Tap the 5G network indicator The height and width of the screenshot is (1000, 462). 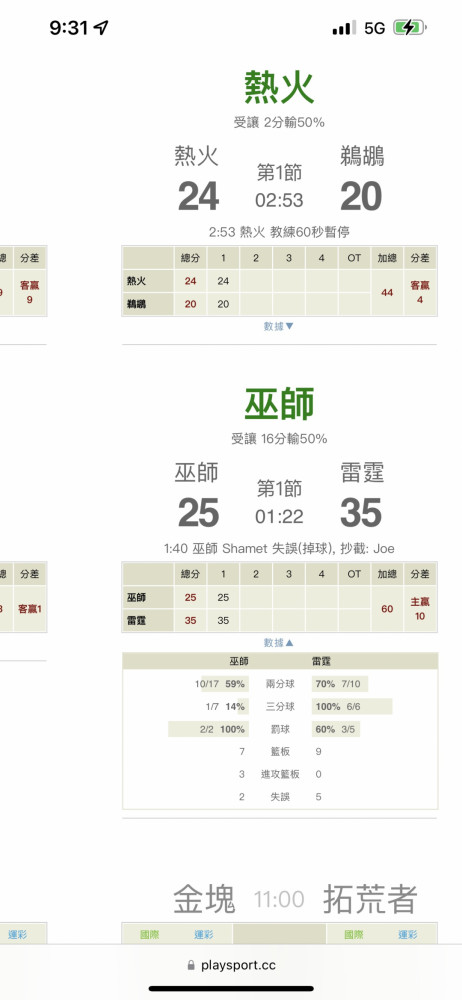point(375,28)
